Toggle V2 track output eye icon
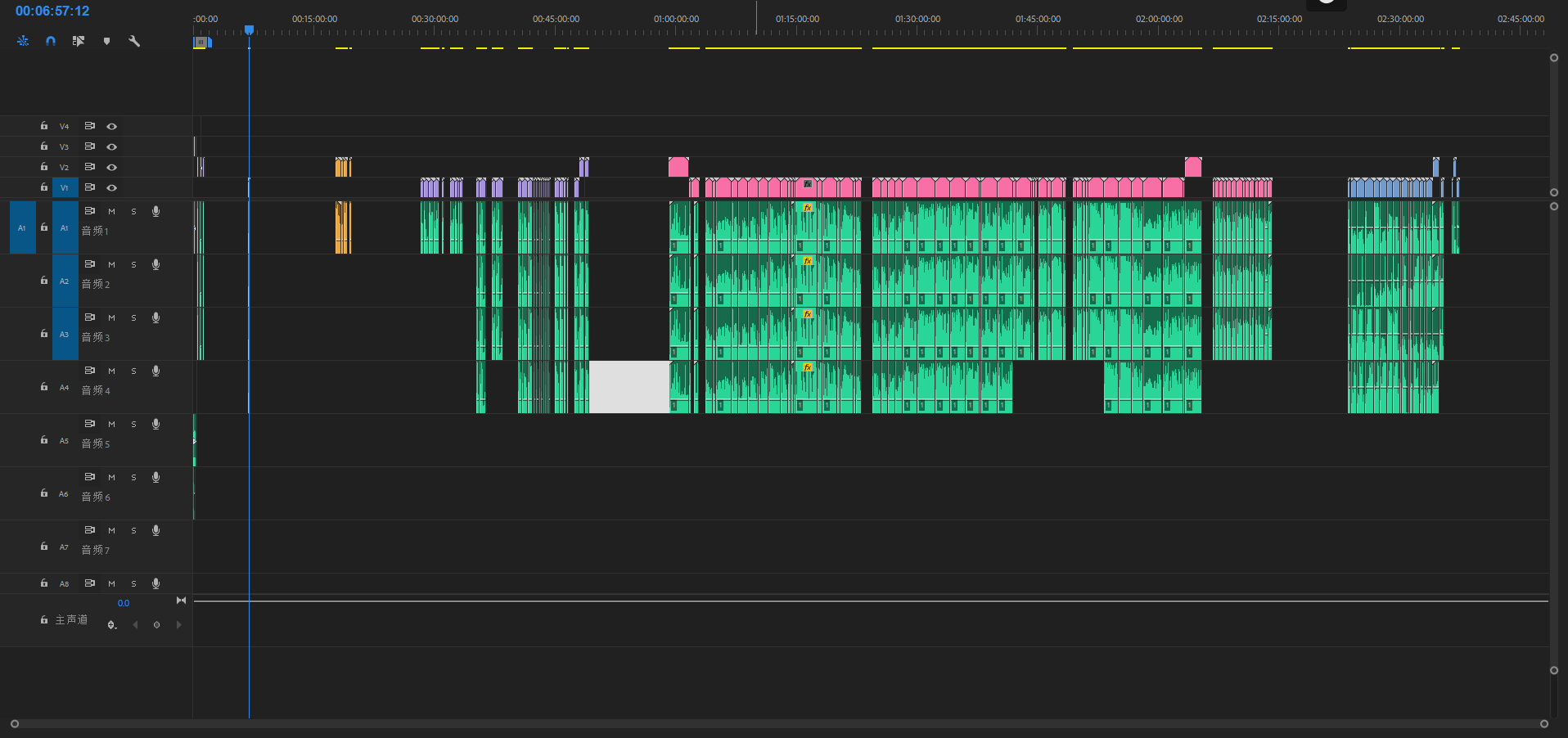 point(112,168)
